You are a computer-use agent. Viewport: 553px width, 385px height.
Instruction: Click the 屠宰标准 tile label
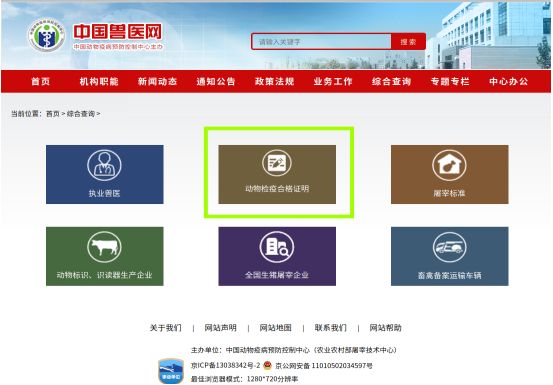449,193
